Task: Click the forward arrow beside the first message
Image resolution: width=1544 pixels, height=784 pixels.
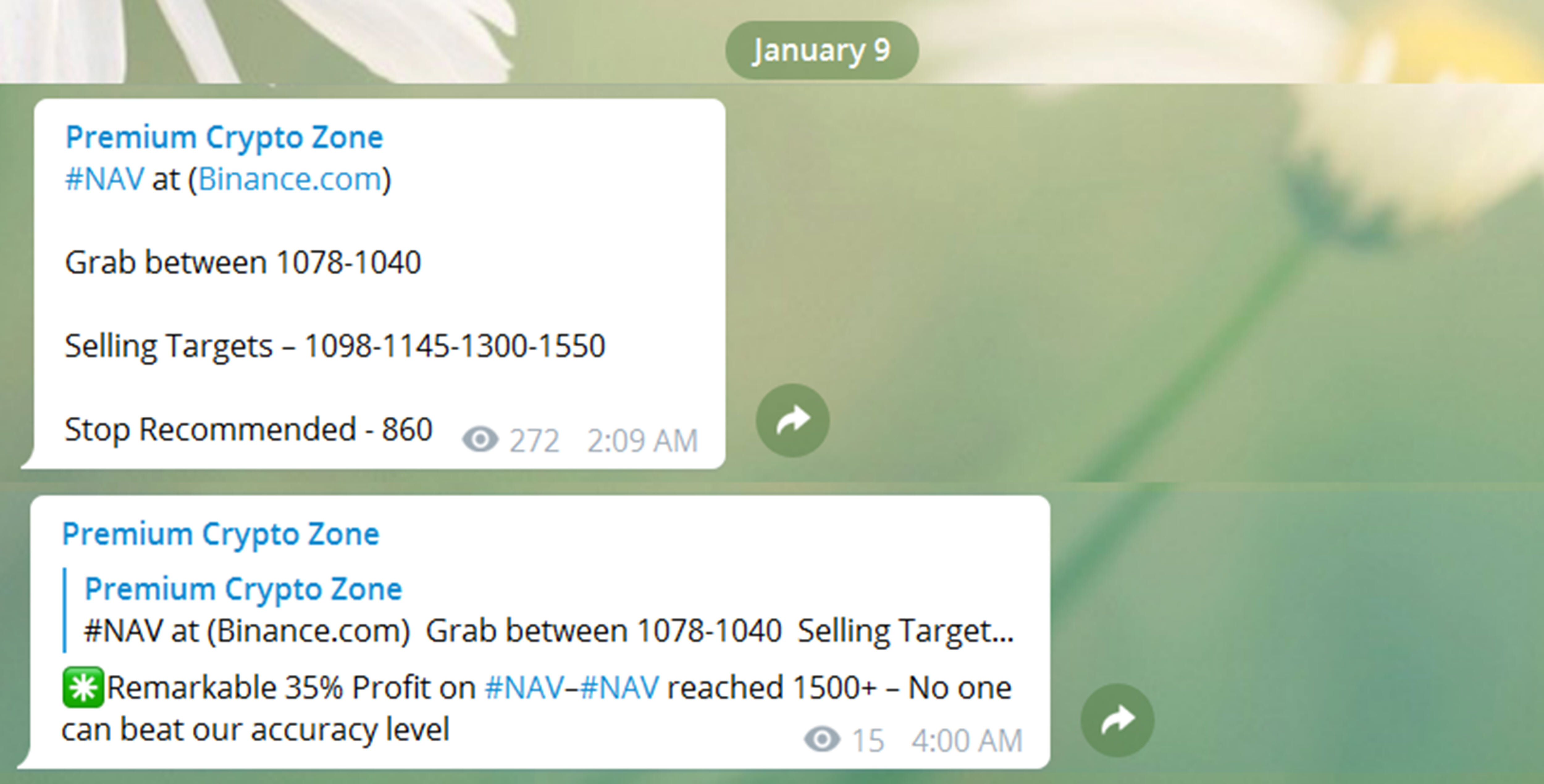Action: click(x=792, y=420)
